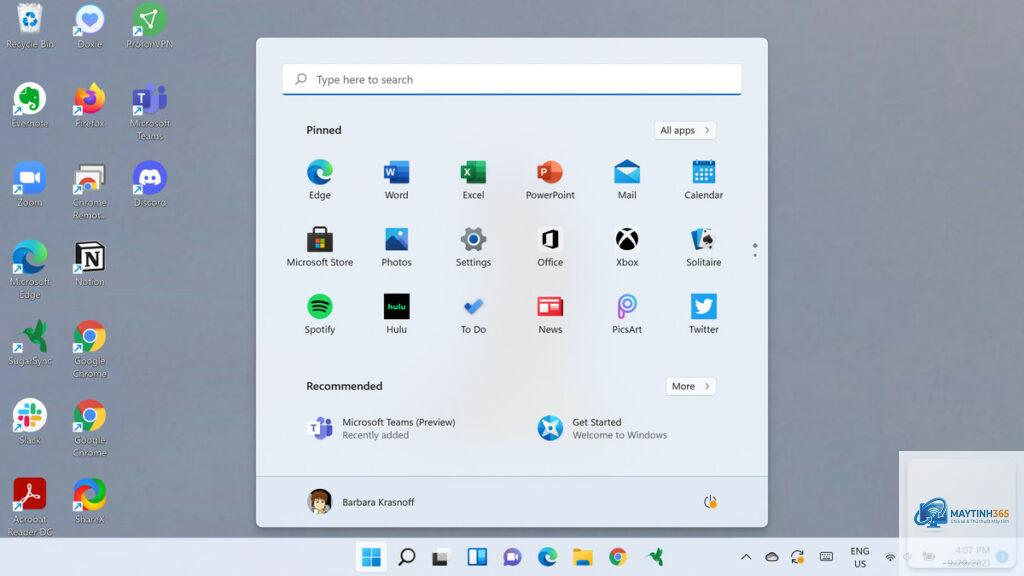Launch PicsArt from pinned apps
This screenshot has height=576, width=1024.
pyautogui.click(x=627, y=313)
